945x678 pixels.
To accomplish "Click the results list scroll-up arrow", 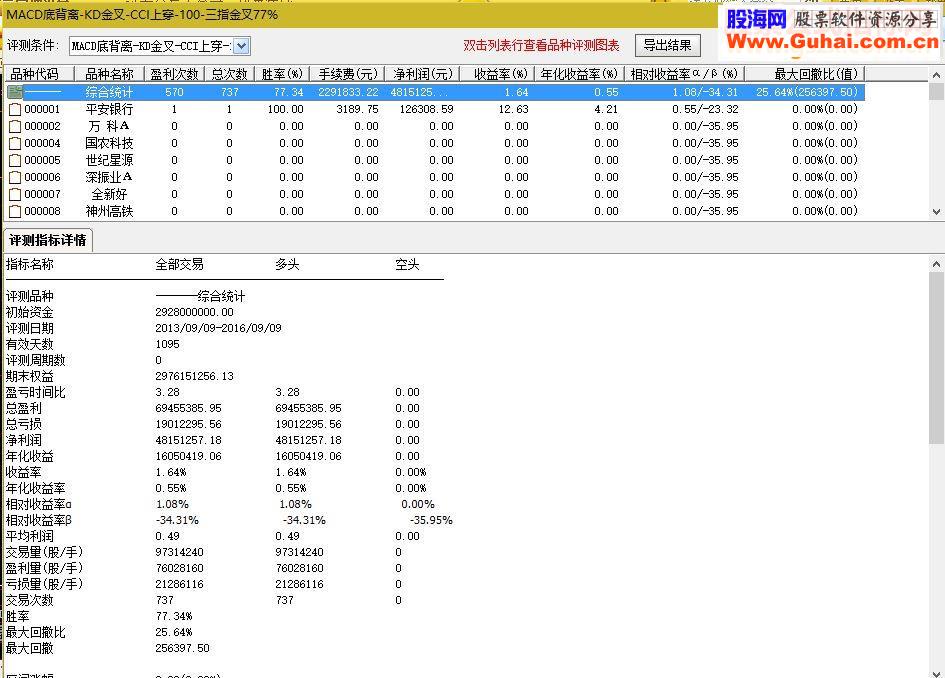I will (x=936, y=75).
